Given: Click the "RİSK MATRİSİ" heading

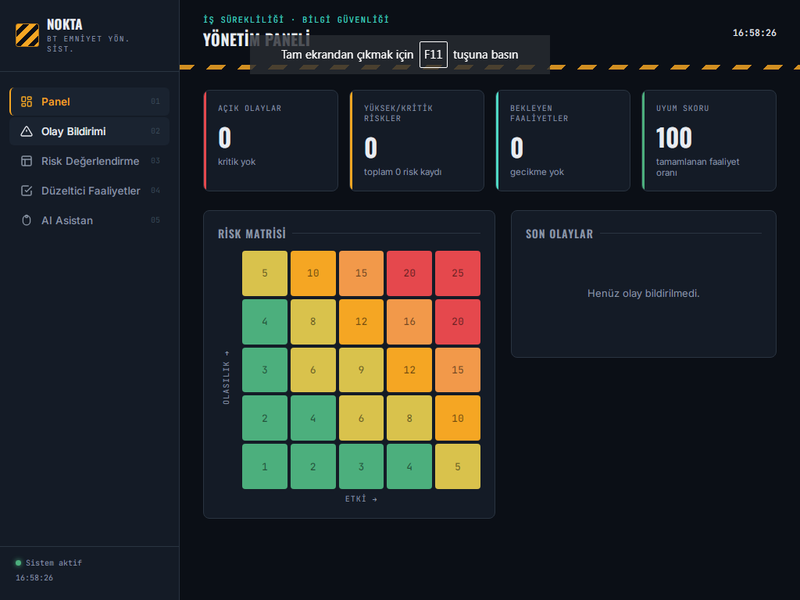Looking at the screenshot, I should point(252,234).
